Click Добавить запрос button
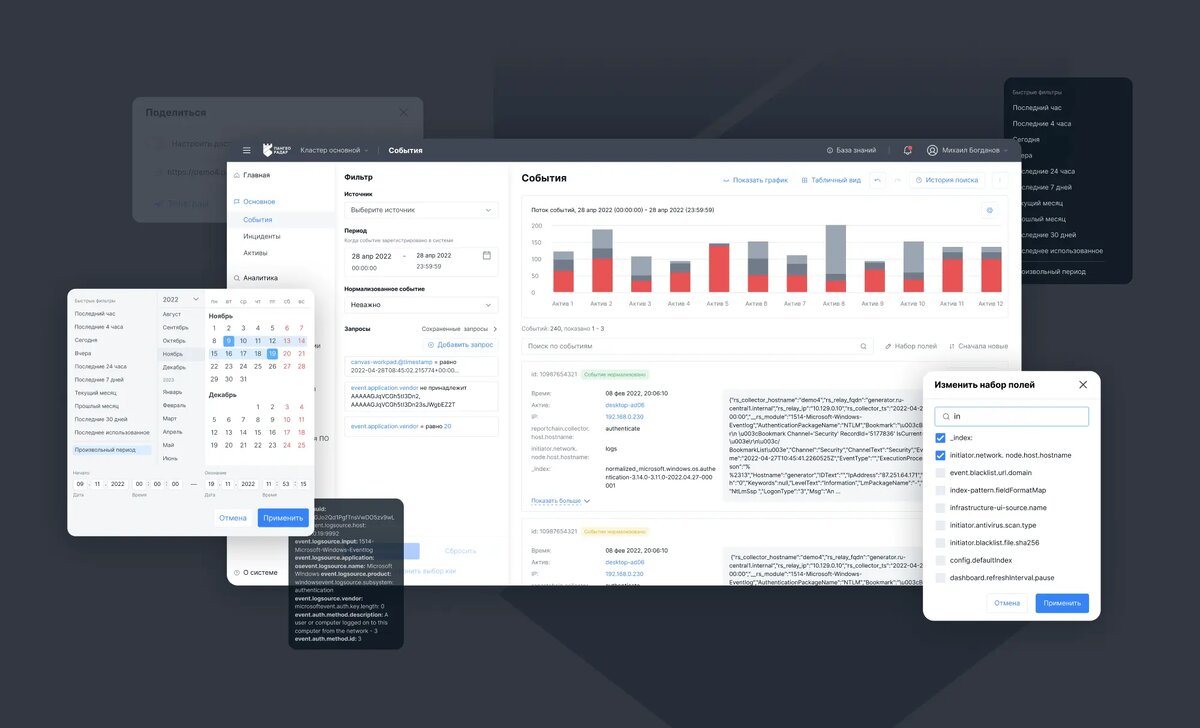The image size is (1200, 728). 460,344
